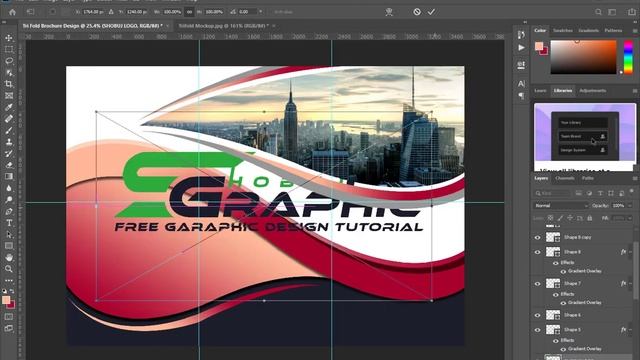Screen dimensions: 640x360
Task: Open the layer Fill dropdown arrow
Action: pos(630,218)
